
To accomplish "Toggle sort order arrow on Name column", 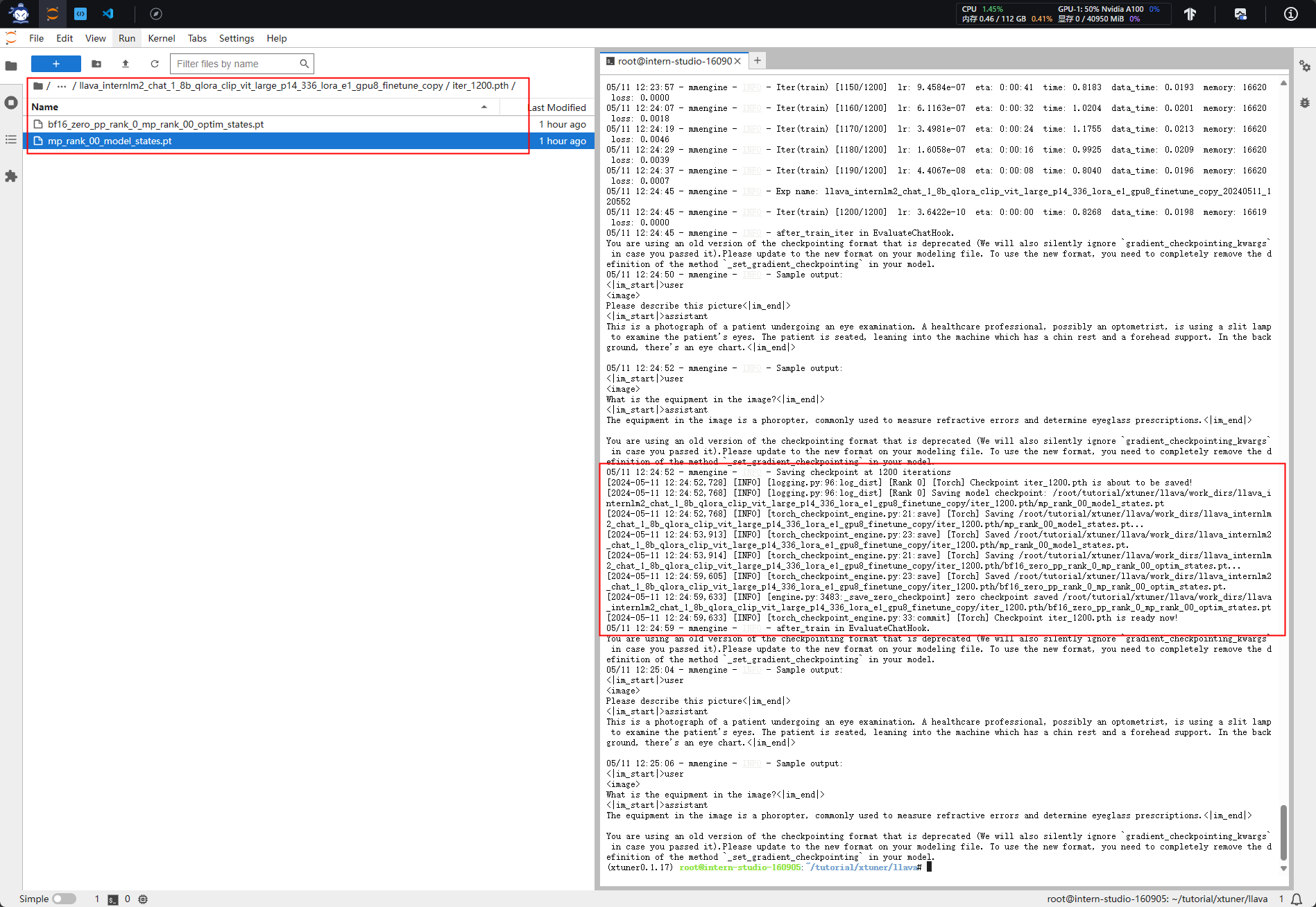I will pyautogui.click(x=484, y=107).
